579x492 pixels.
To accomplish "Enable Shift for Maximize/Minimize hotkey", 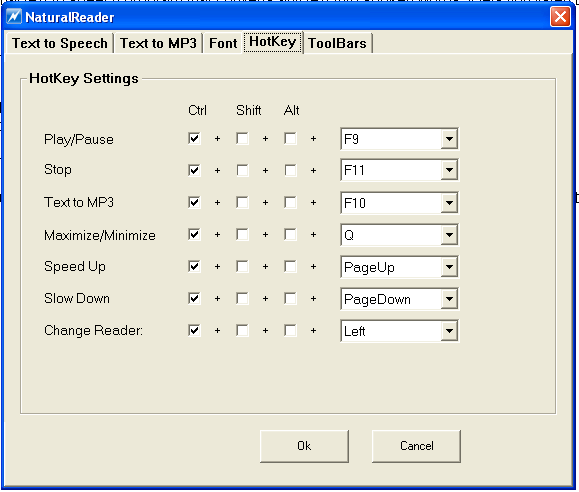I will click(x=242, y=235).
